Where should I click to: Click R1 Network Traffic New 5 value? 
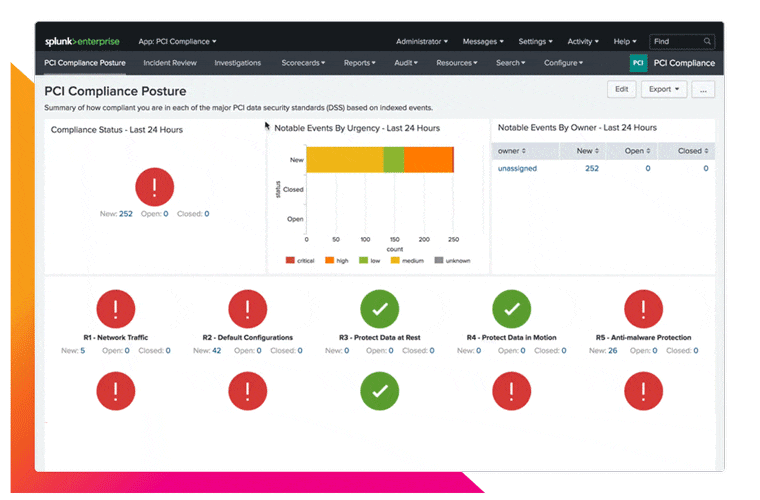click(82, 351)
